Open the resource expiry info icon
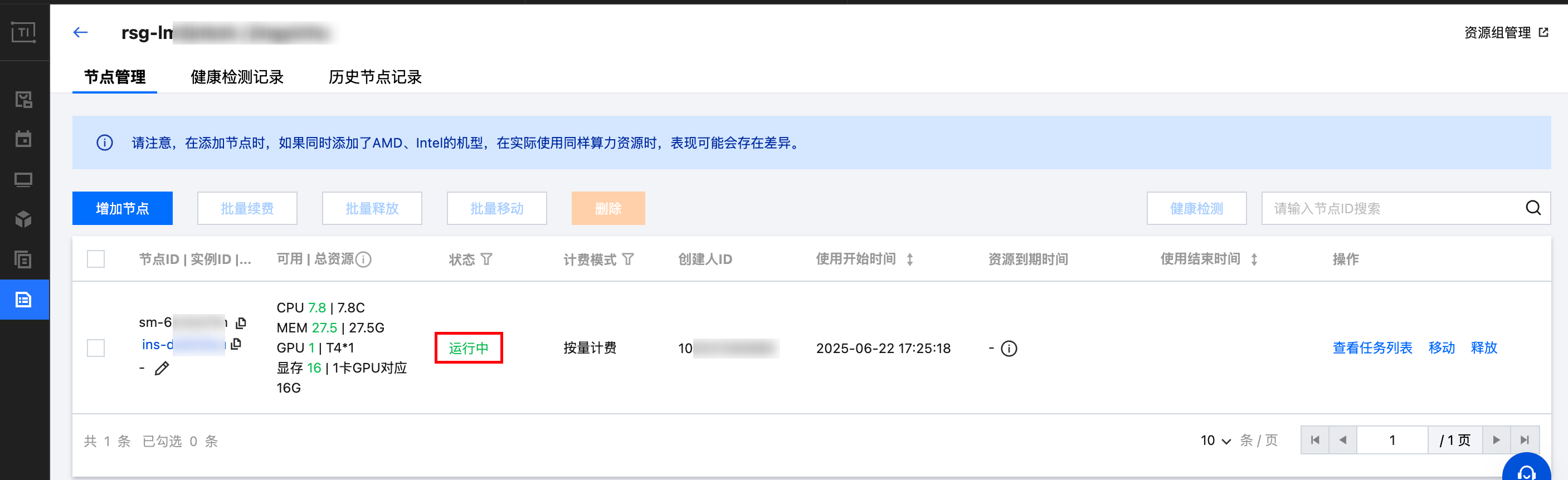Image resolution: width=1568 pixels, height=480 pixels. [x=1009, y=349]
